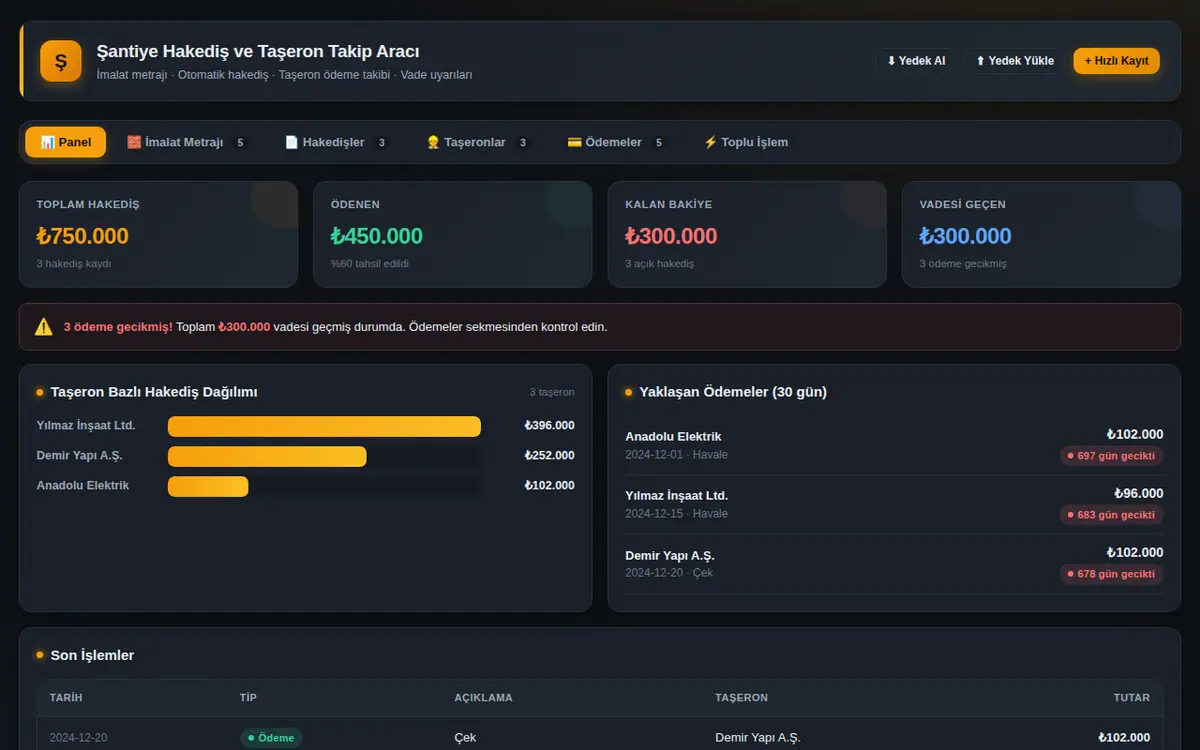The height and width of the screenshot is (750, 1200).
Task: Click the orange Ş app logo
Action: (x=61, y=61)
